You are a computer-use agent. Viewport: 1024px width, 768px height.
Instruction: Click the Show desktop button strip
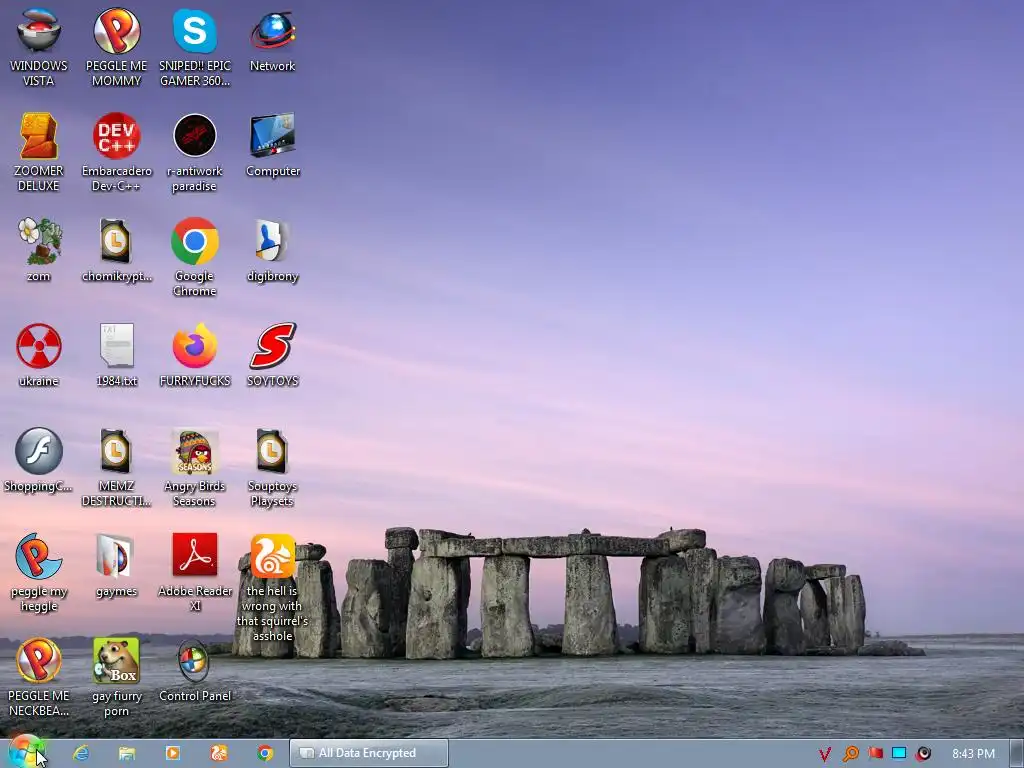pos(1016,753)
